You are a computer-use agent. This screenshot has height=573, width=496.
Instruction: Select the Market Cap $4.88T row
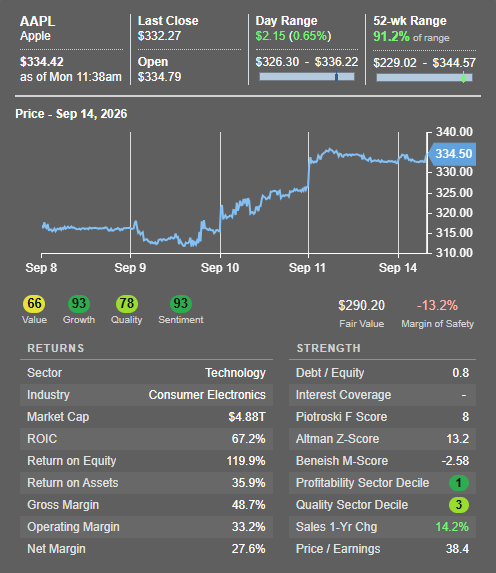coord(146,417)
